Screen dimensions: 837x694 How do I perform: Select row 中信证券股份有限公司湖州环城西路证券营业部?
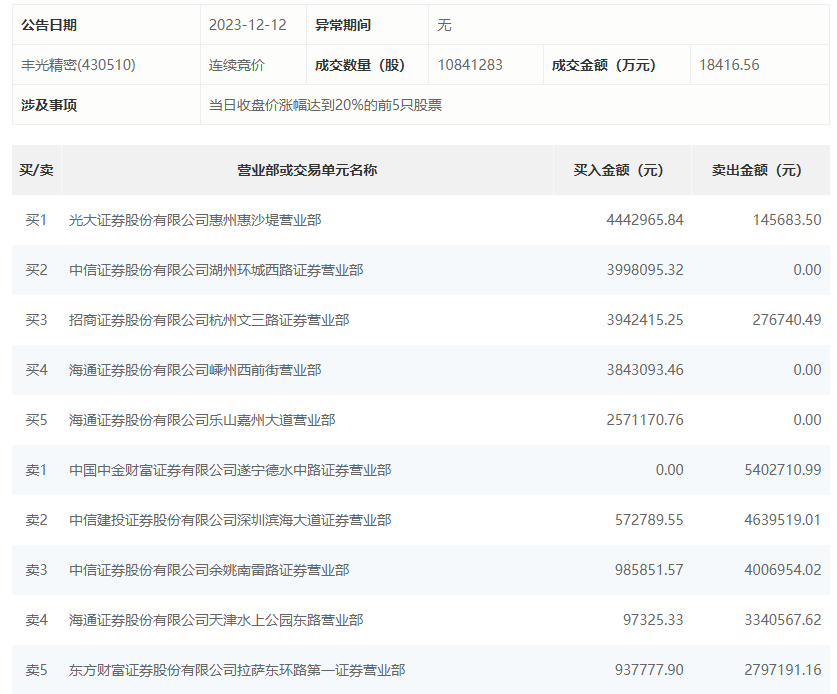point(421,270)
